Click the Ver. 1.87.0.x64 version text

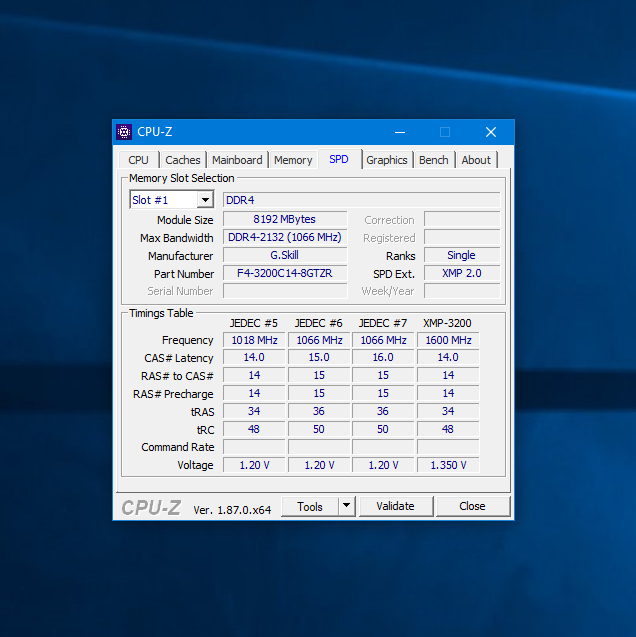coord(232,510)
